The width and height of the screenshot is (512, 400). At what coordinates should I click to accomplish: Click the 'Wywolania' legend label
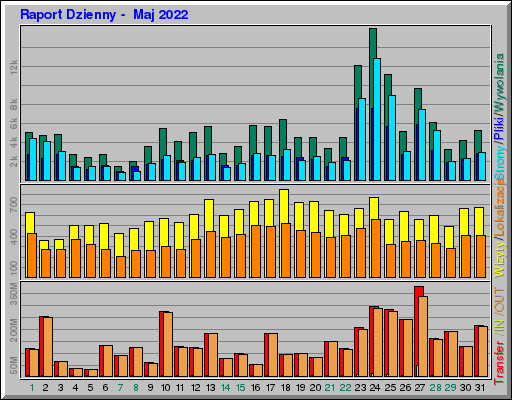pos(499,82)
